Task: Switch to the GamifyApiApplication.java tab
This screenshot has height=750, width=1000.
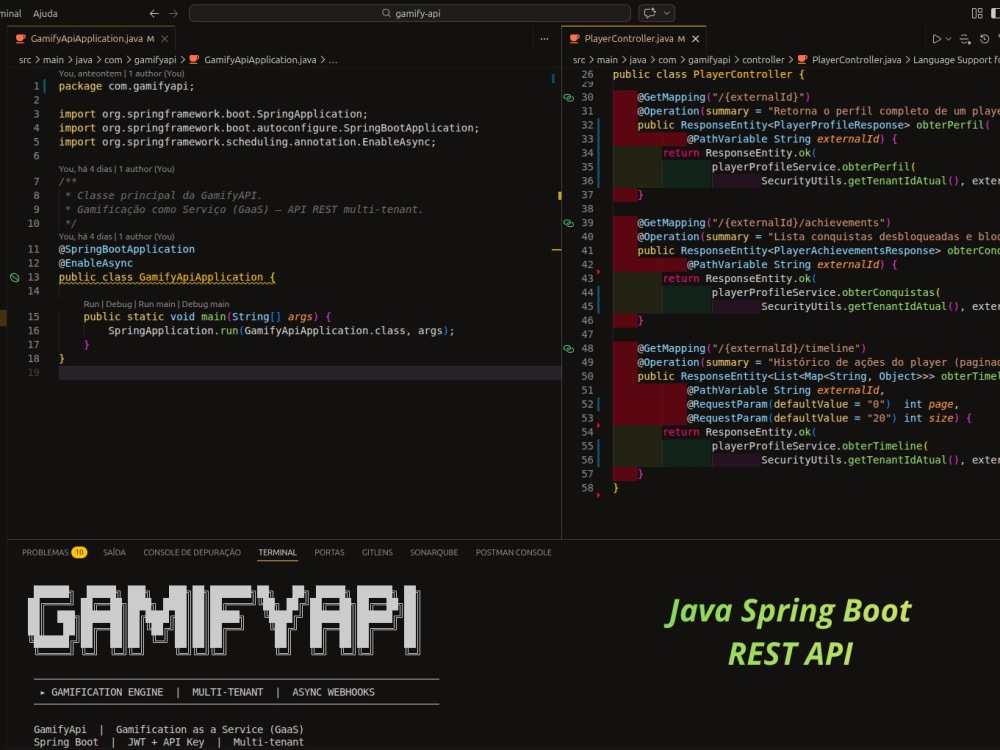Action: coord(91,39)
